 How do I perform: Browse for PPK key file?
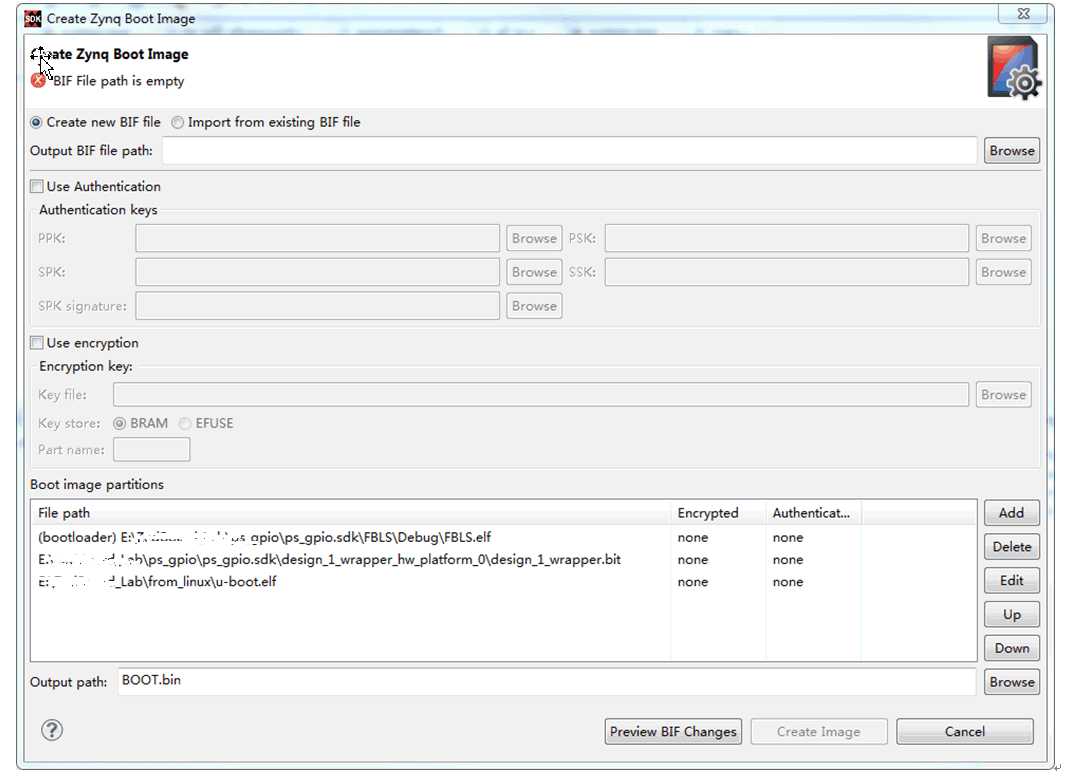point(534,238)
